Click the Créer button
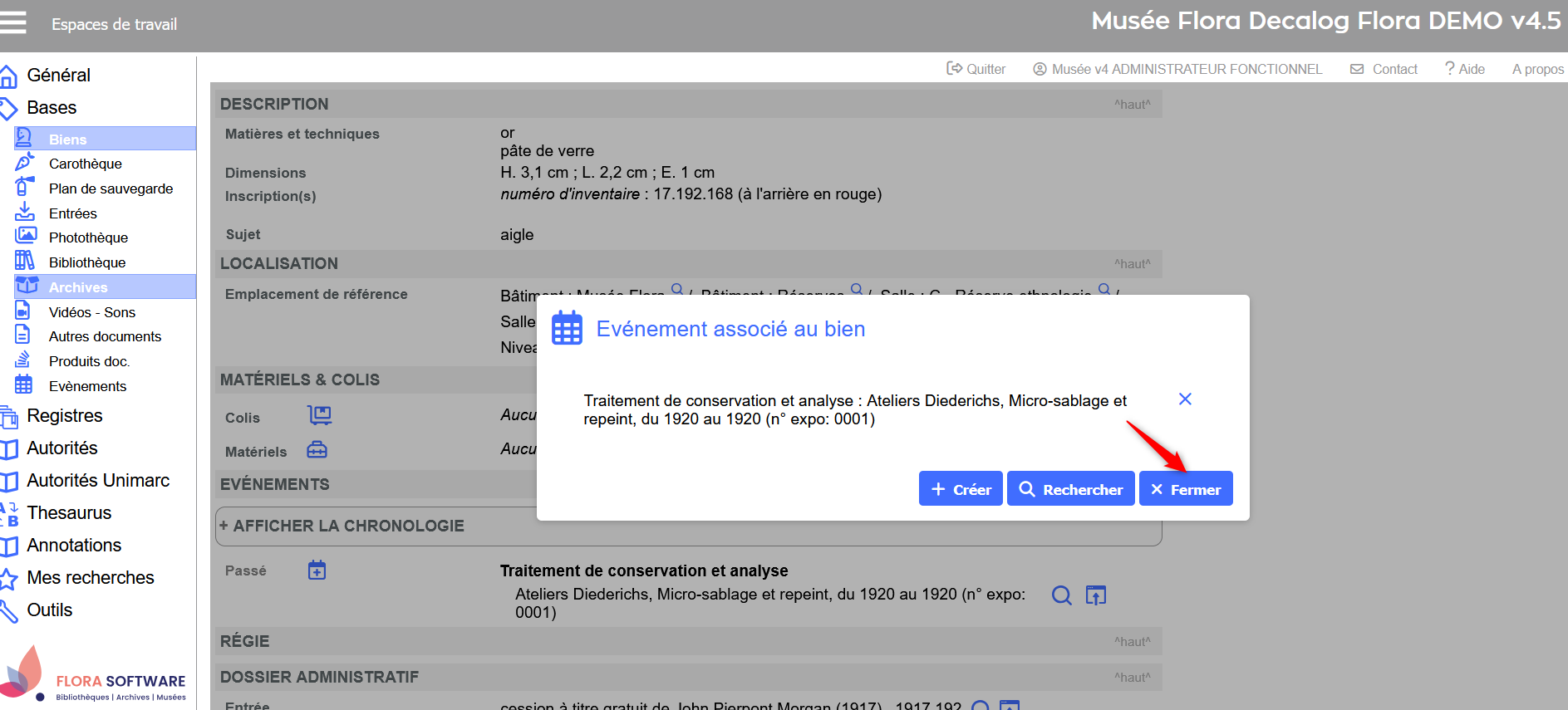 point(961,489)
